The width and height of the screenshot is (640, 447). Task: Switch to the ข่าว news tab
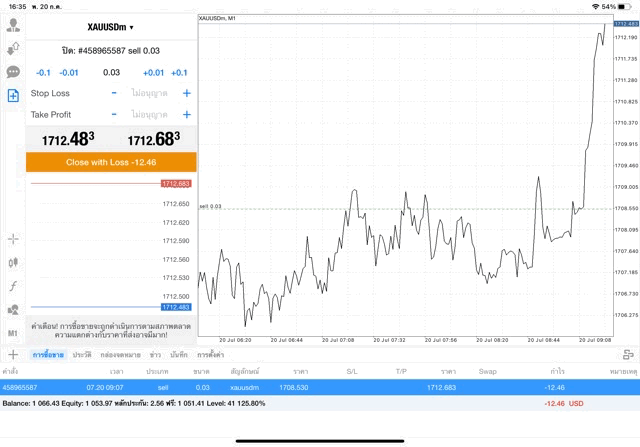point(155,355)
